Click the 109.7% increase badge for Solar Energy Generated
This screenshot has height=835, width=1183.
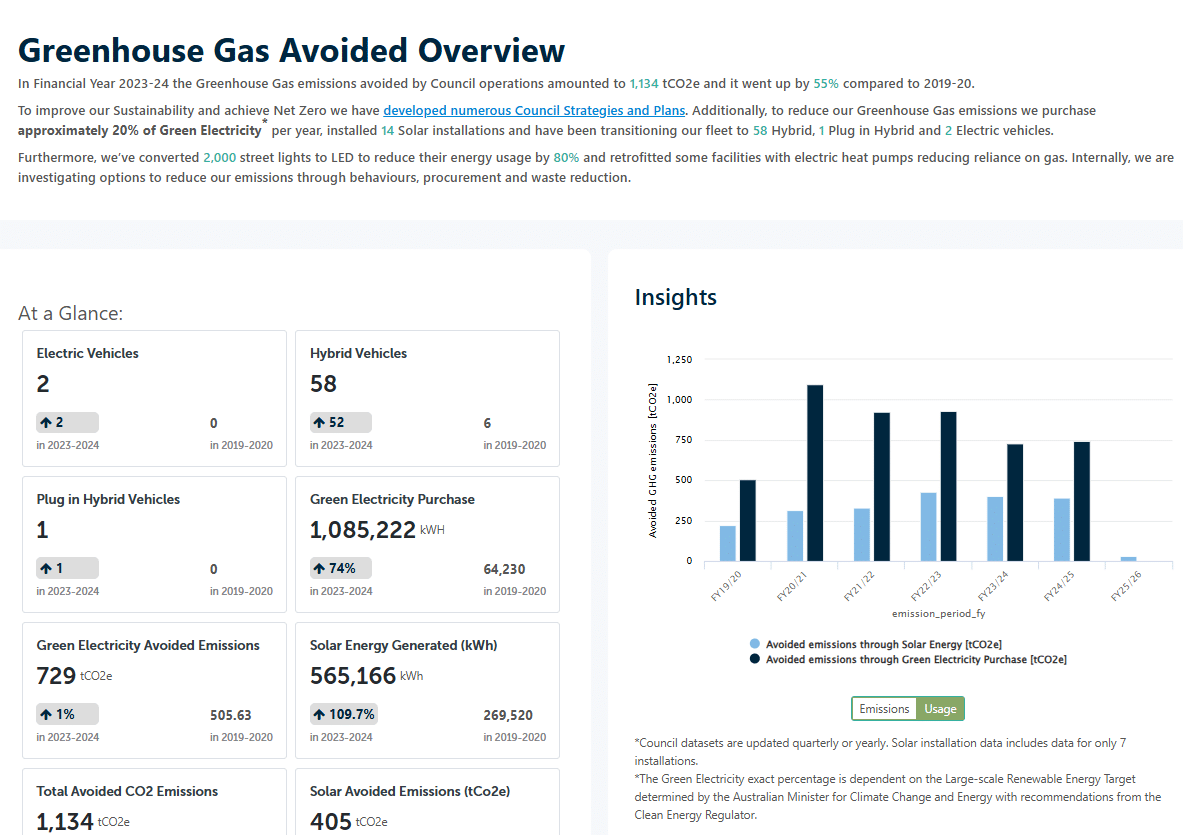tap(344, 715)
